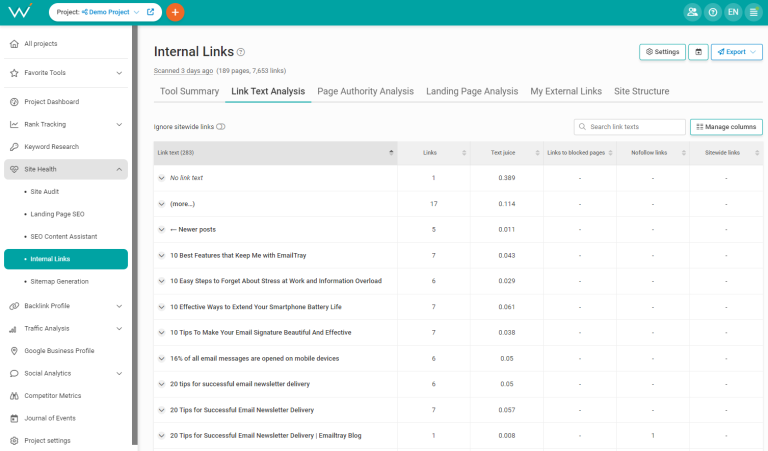768x451 pixels.
Task: Click the Favorite Tools star icon
Action: tap(14, 73)
